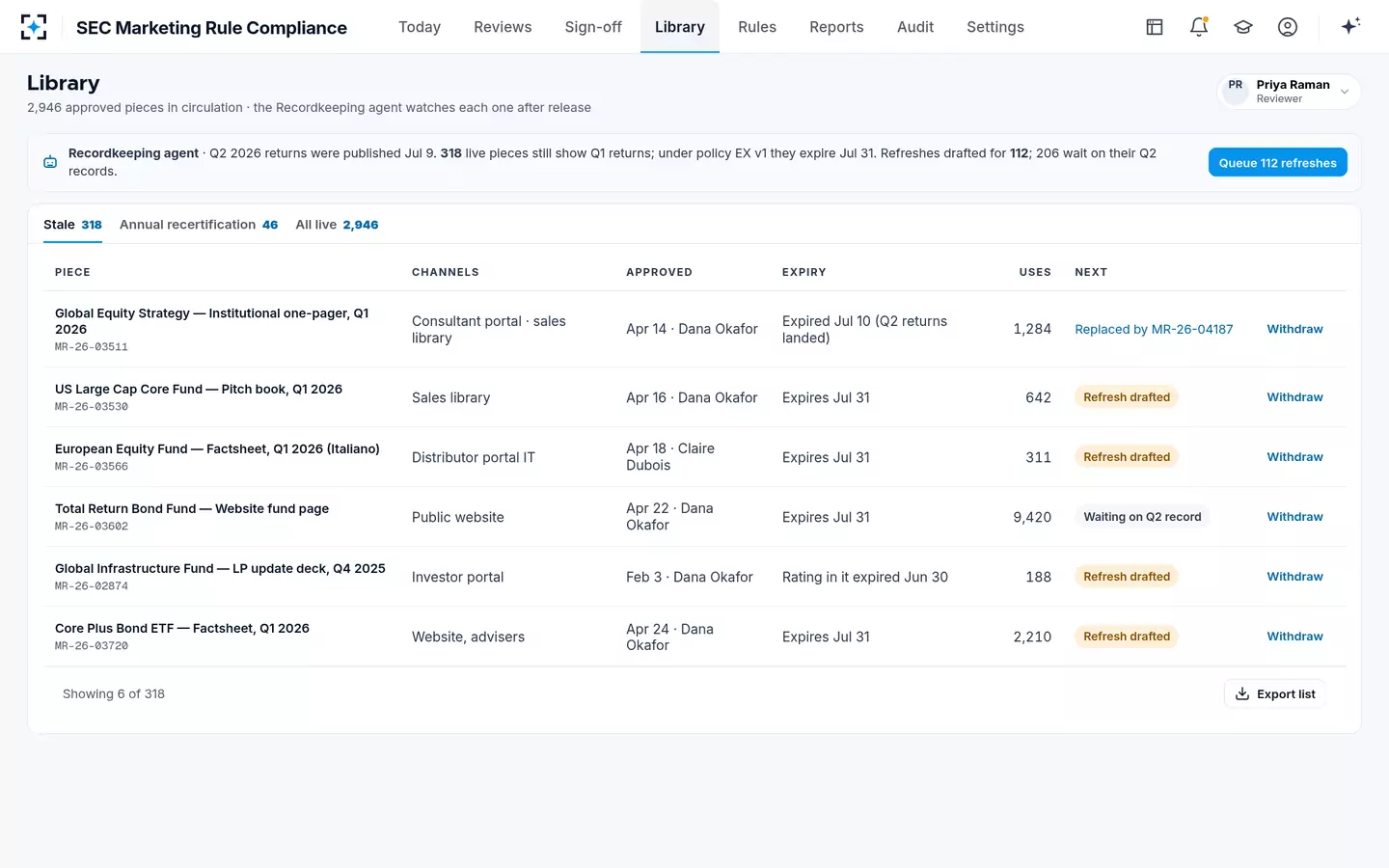
Task: Open notifications bell
Action: [x=1199, y=27]
